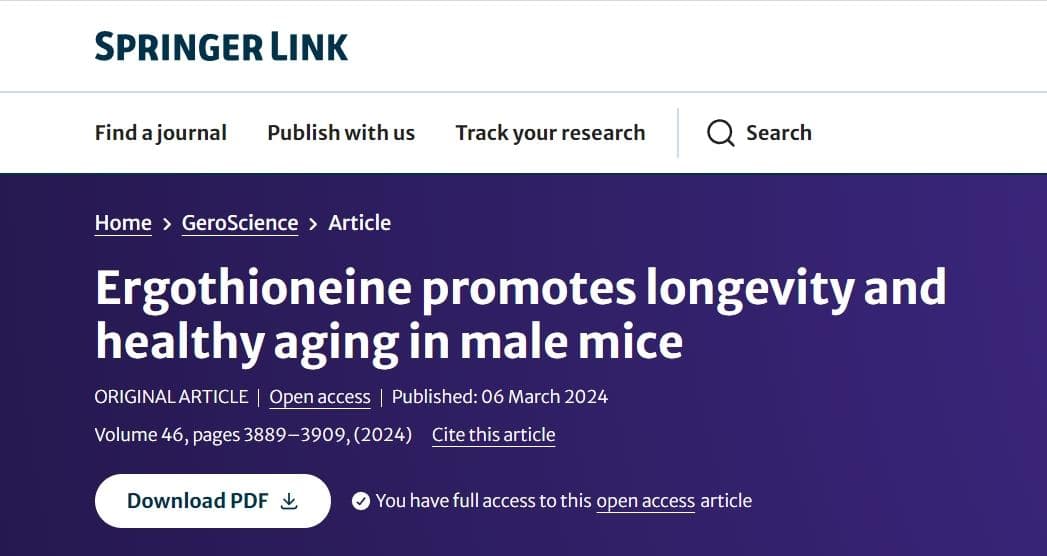The width and height of the screenshot is (1047, 556).
Task: Open Cite this article link
Action: [493, 435]
